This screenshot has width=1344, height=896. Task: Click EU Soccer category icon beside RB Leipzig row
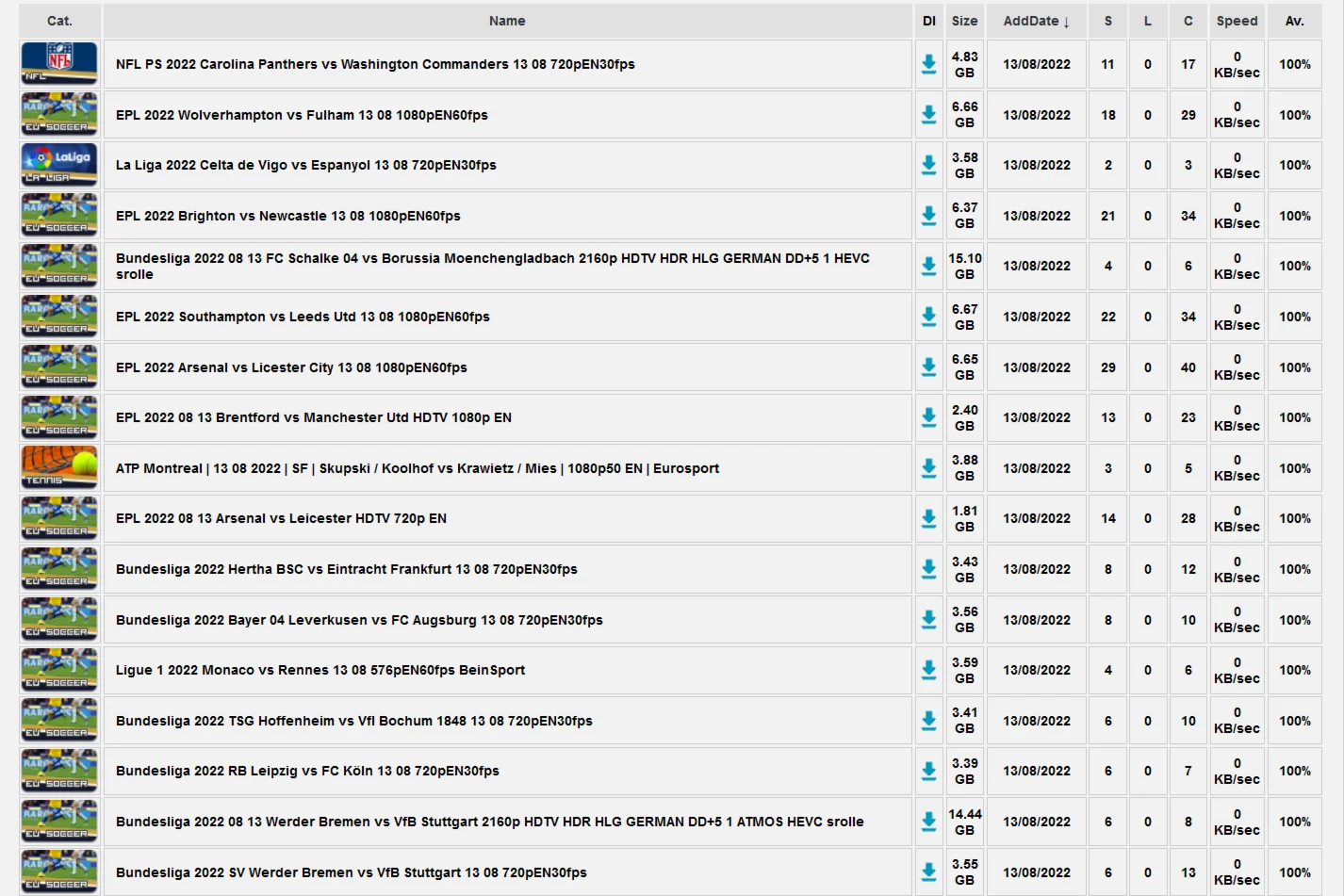[x=59, y=771]
